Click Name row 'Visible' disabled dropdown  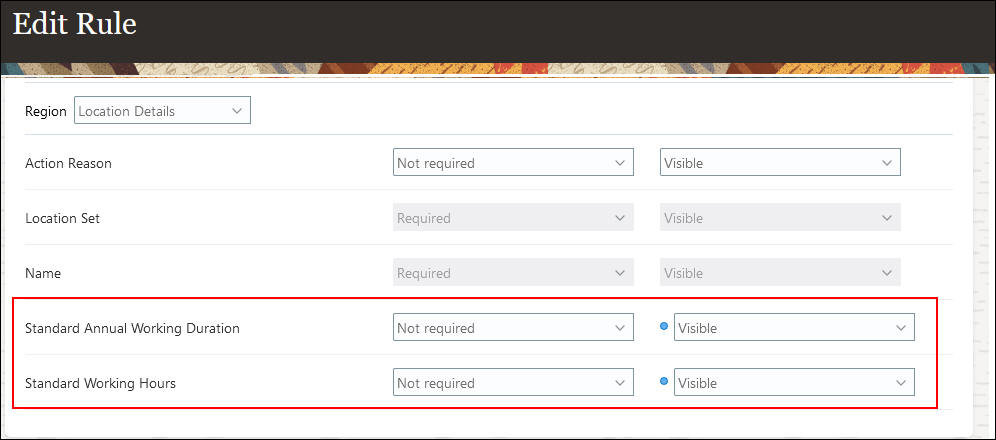coord(780,273)
